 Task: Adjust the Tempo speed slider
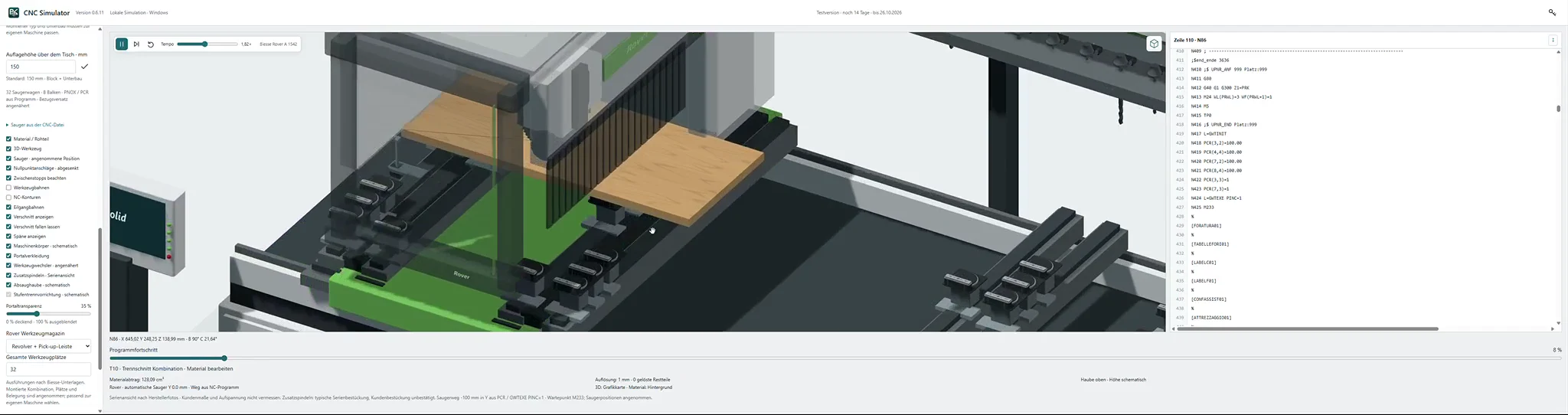[207, 44]
